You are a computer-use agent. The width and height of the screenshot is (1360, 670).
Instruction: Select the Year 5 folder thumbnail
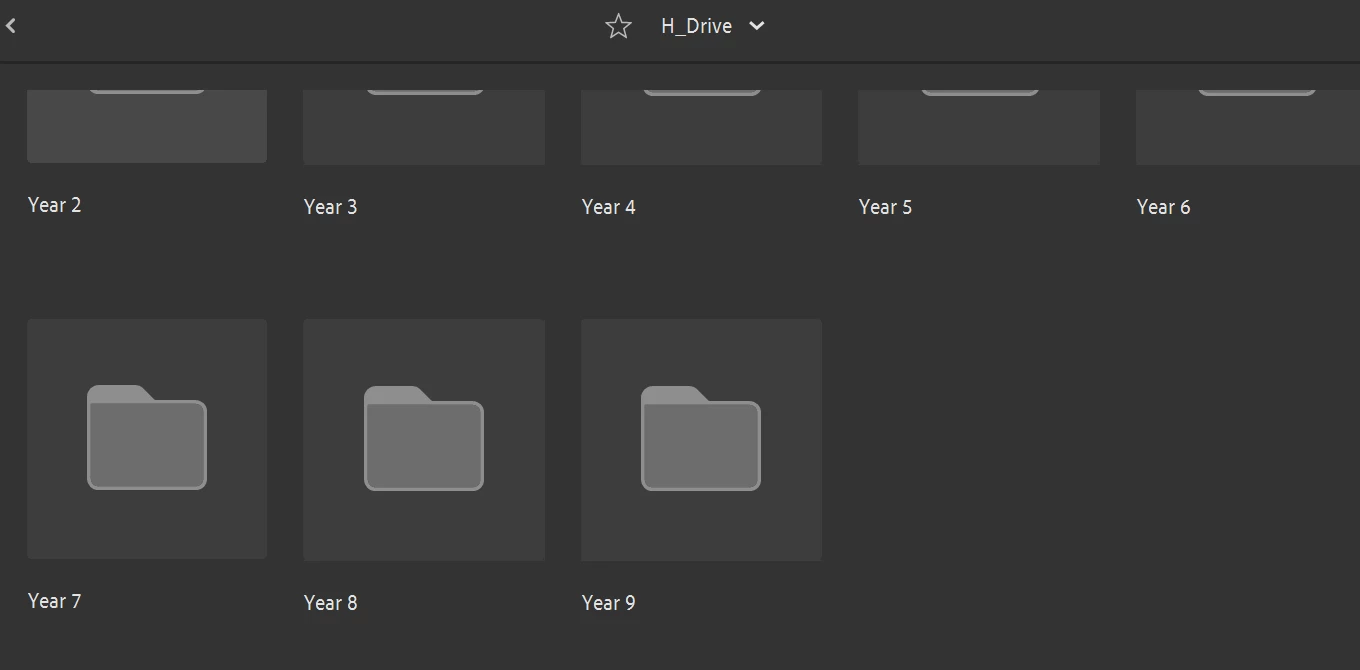pos(979,127)
